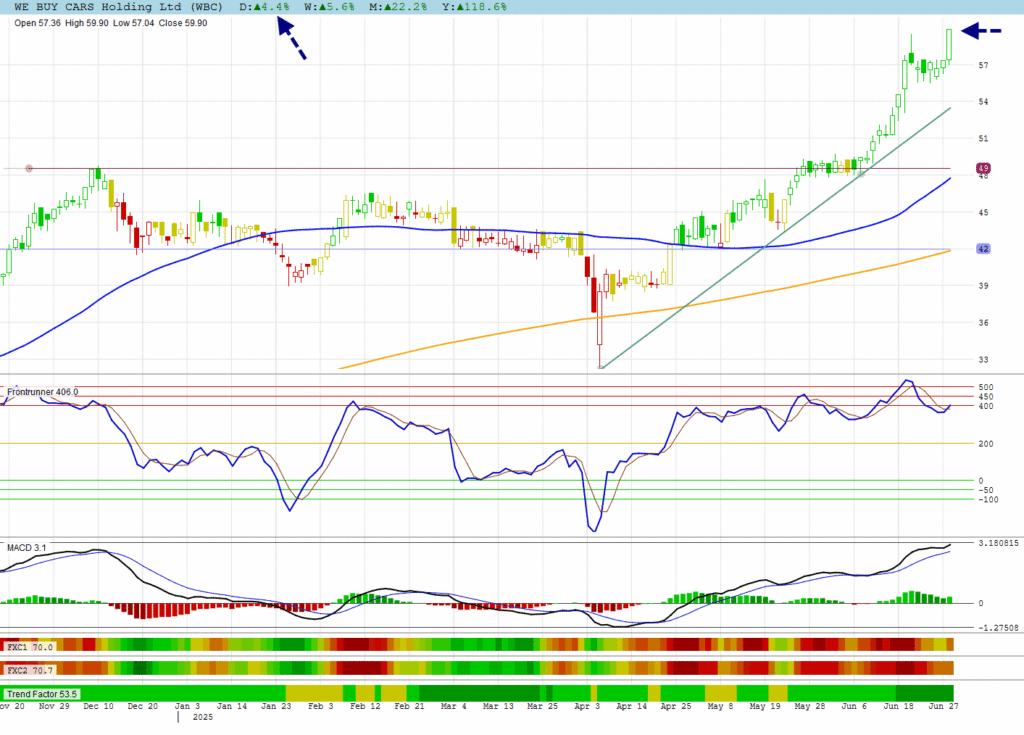The image size is (1024, 735).
Task: Click the Jan 23 date label
Action: (276, 706)
